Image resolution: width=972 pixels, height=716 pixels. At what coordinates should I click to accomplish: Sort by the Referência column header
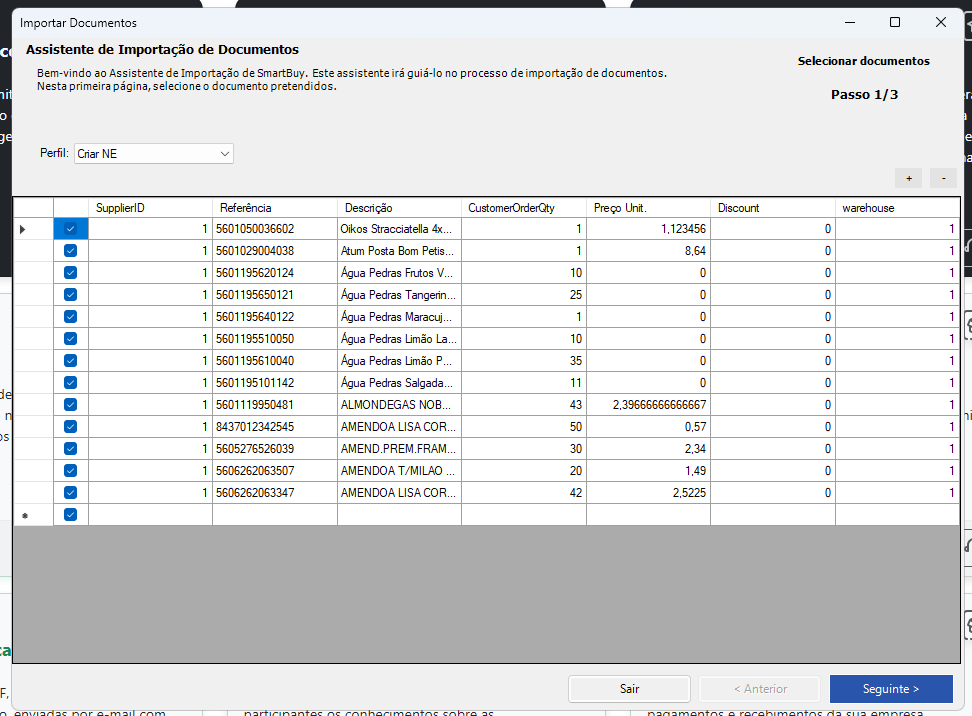[x=274, y=208]
